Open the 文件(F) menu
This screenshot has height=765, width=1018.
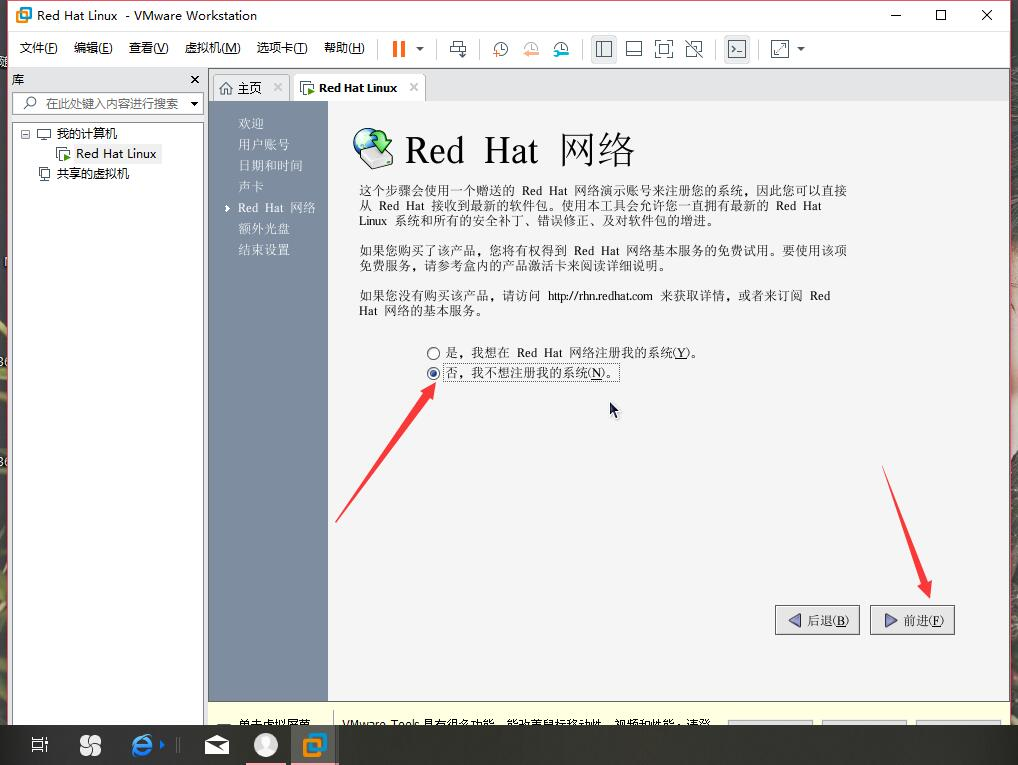point(38,48)
